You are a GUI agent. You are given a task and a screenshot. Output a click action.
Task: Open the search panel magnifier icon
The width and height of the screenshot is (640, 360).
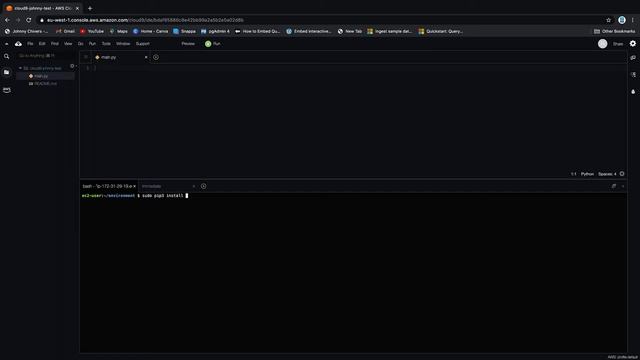click(x=7, y=57)
